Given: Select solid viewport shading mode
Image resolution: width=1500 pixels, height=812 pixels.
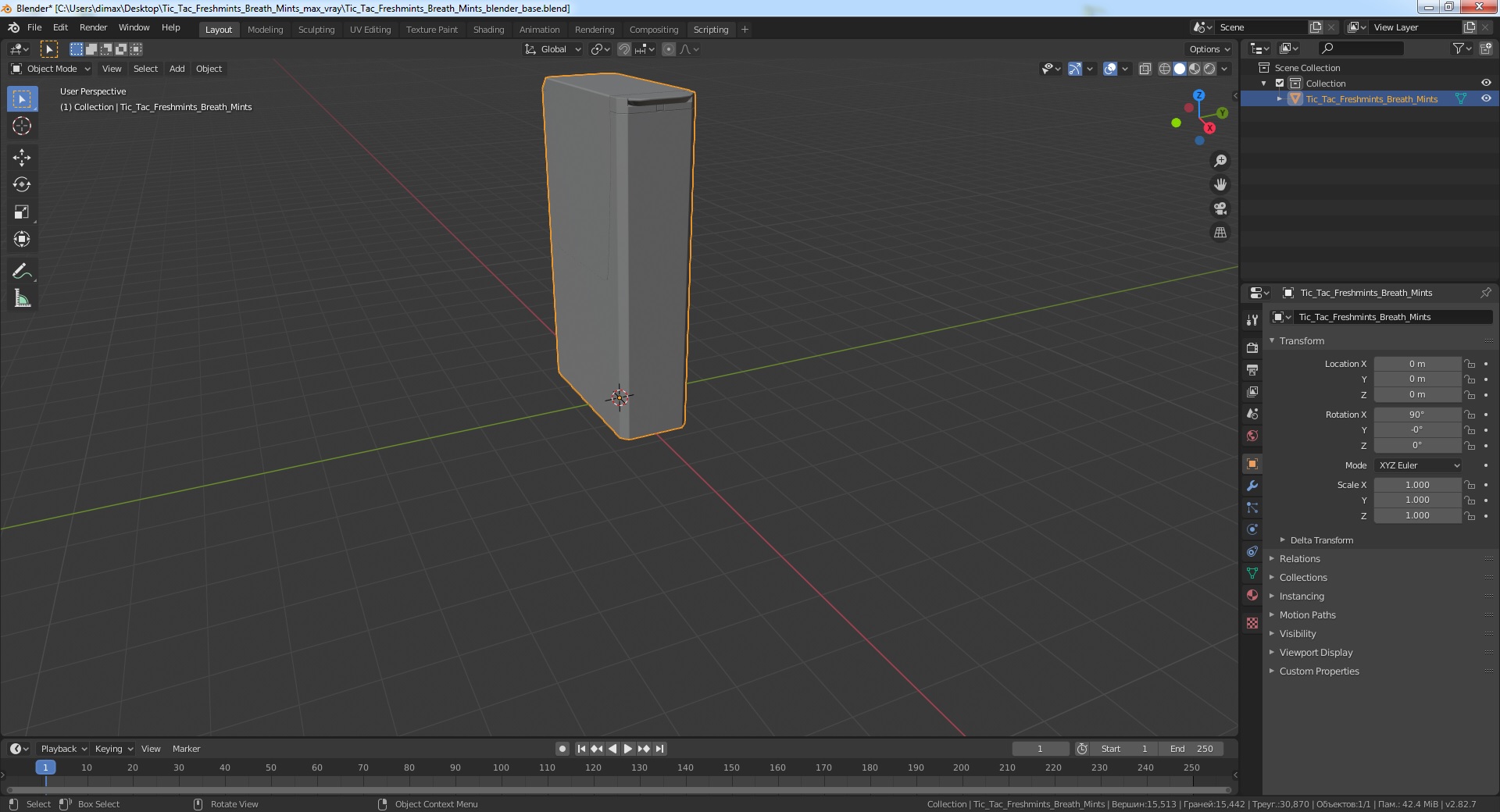Looking at the screenshot, I should click(1180, 69).
